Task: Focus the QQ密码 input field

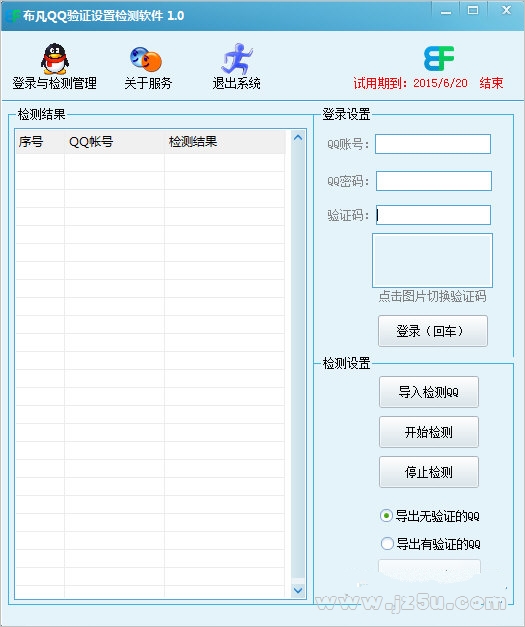Action: tap(434, 181)
